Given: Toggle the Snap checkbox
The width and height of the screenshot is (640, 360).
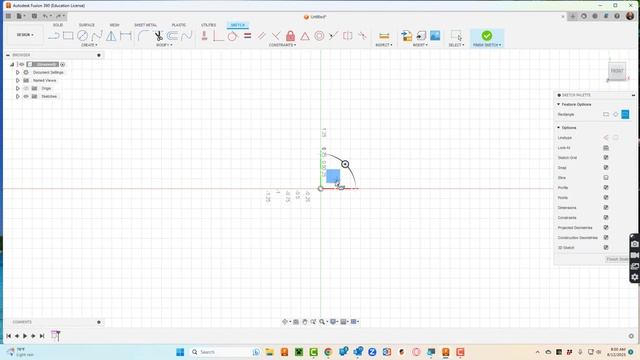Looking at the screenshot, I should click(606, 167).
